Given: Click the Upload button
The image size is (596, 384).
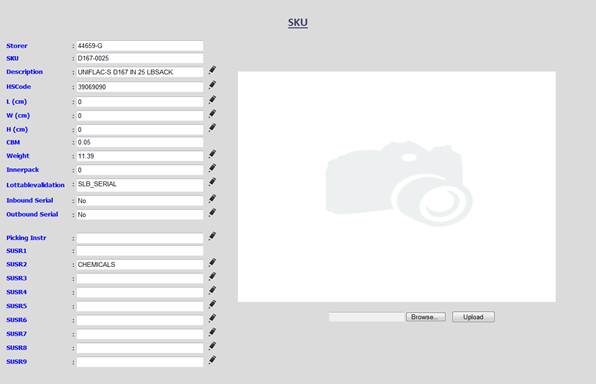Looking at the screenshot, I should [473, 317].
